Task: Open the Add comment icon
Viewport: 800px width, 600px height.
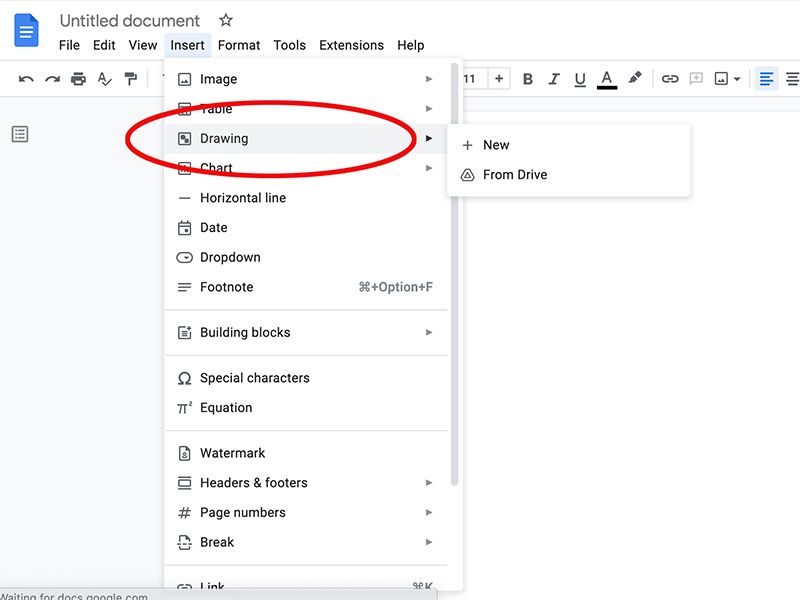Action: coord(695,79)
